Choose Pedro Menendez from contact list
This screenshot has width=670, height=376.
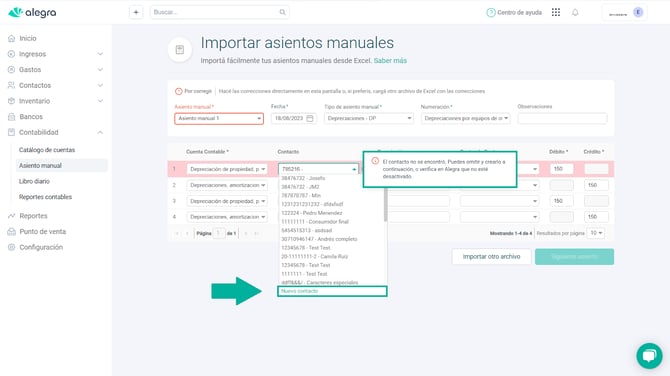(311, 213)
